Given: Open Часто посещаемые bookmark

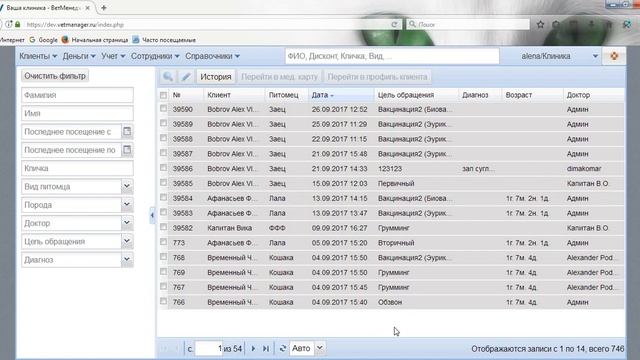Looking at the screenshot, I should tap(164, 40).
